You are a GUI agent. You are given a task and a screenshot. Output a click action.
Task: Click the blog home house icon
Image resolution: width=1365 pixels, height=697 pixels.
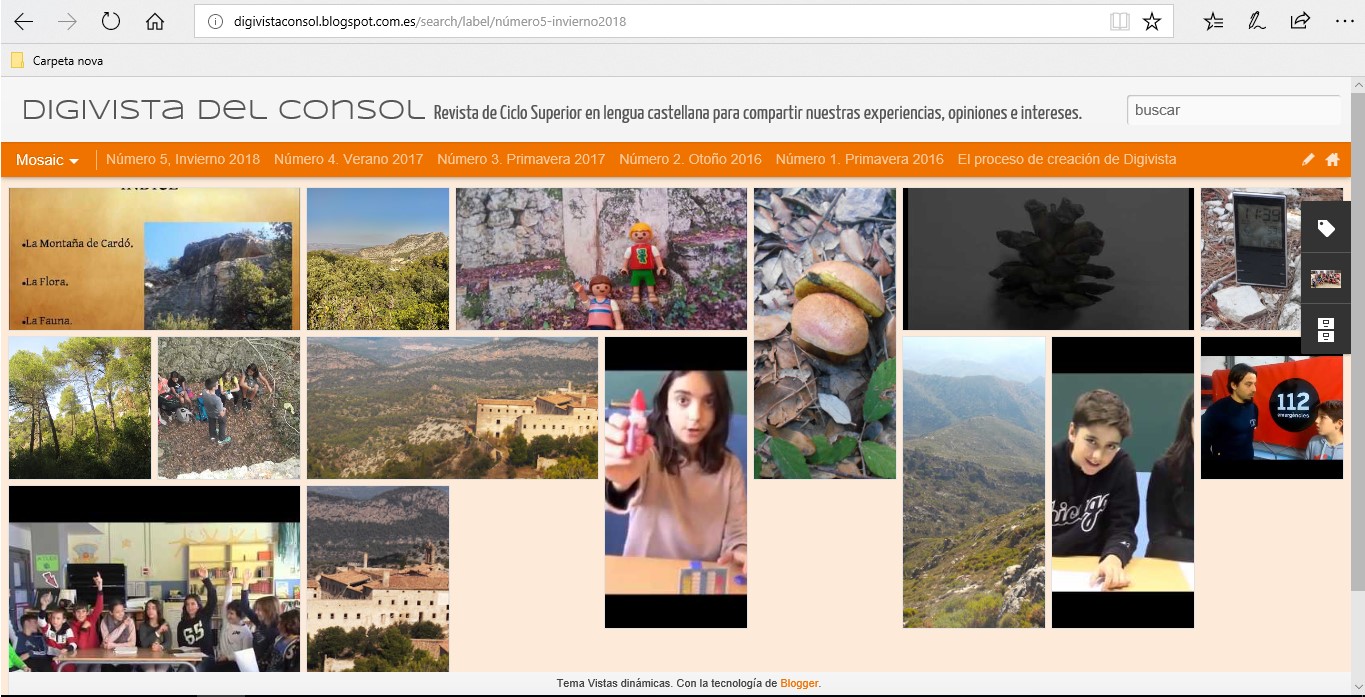1332,159
